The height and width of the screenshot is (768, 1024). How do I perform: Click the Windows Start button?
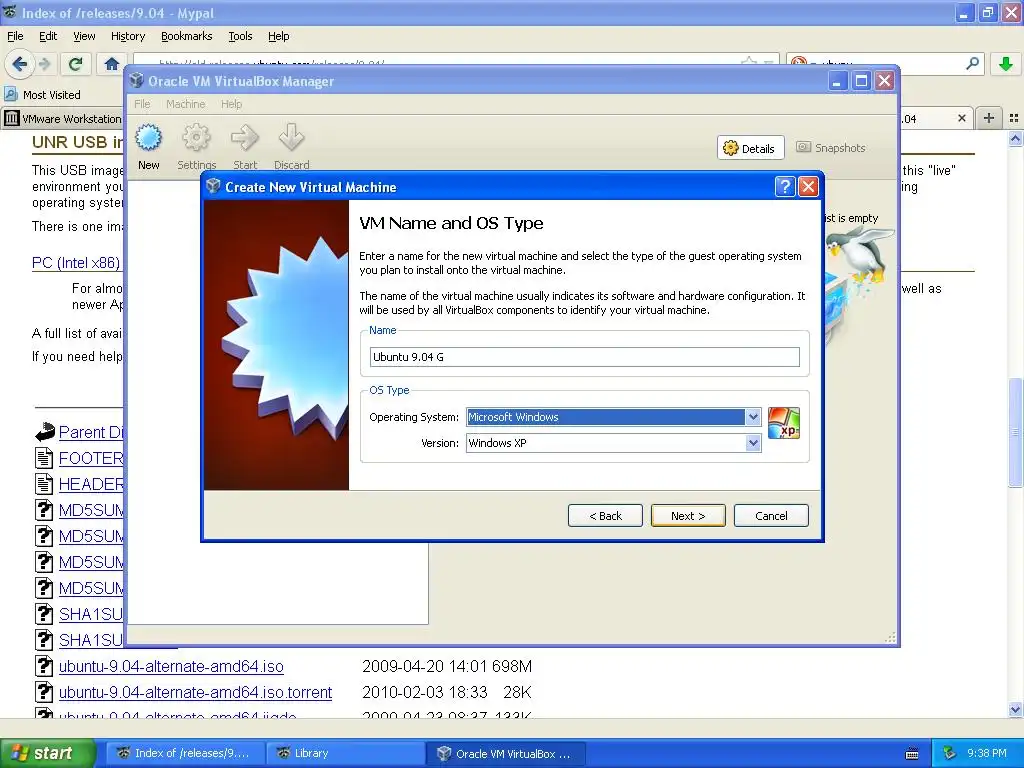(x=47, y=754)
